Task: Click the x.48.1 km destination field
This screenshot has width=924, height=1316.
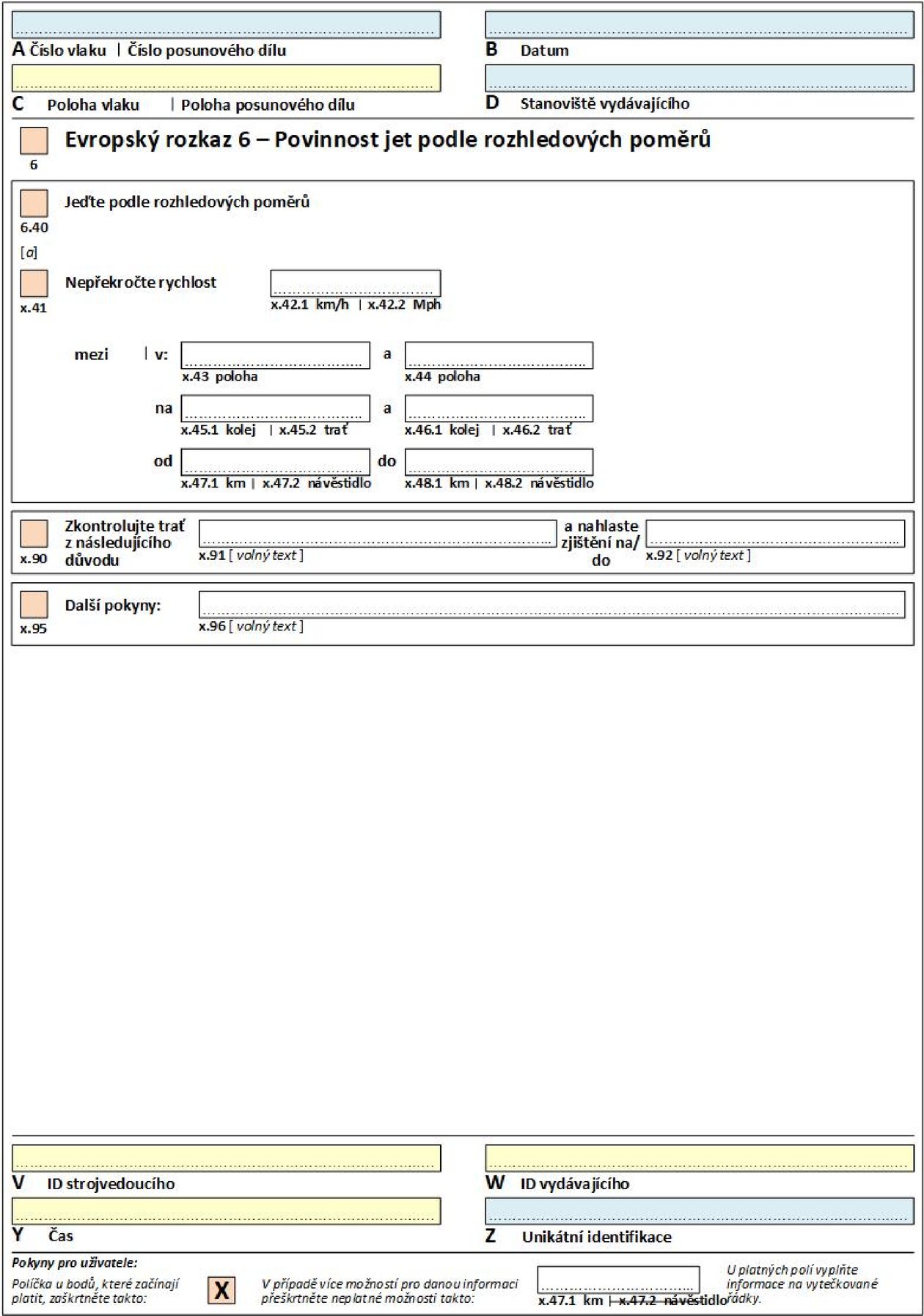Action: click(x=499, y=463)
